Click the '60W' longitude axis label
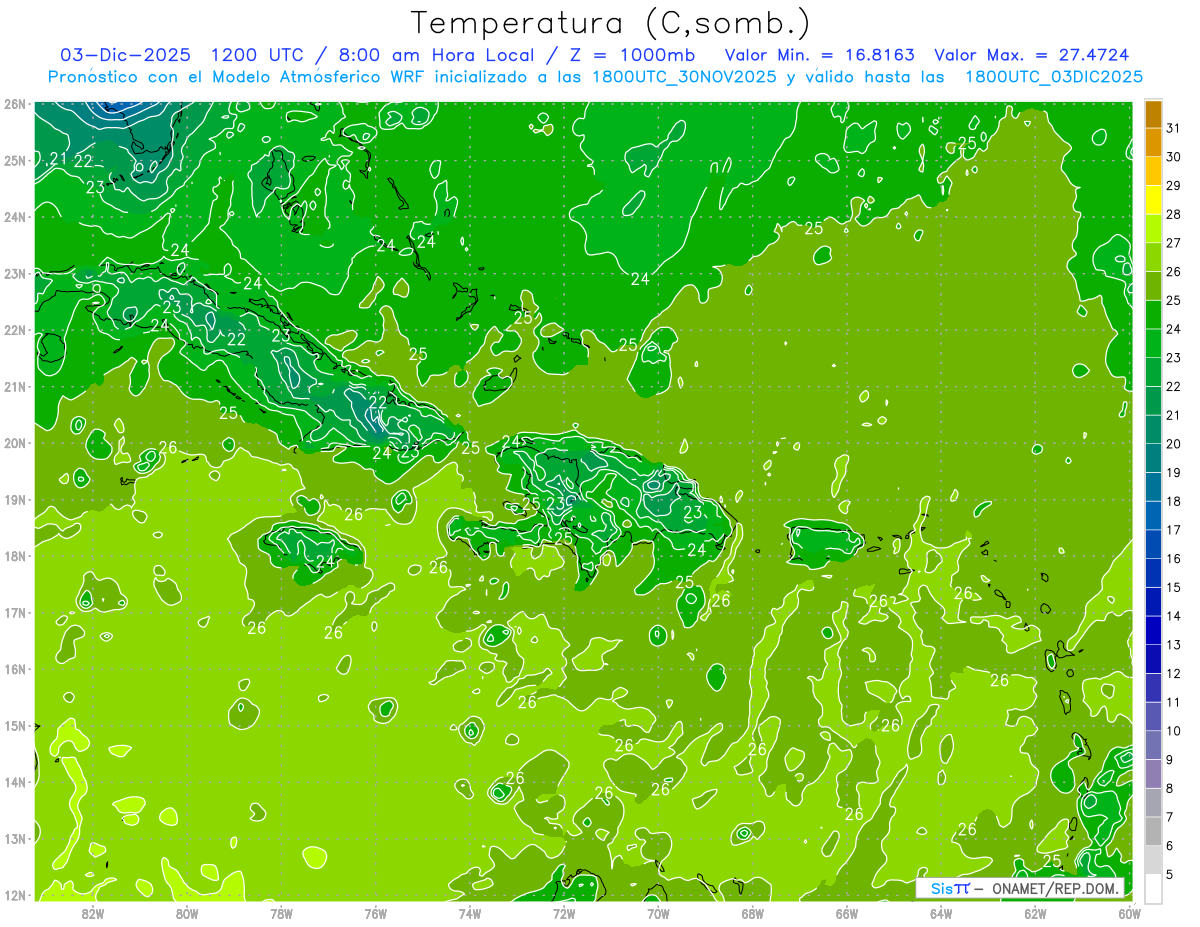Image resolution: width=1200 pixels, height=927 pixels. click(x=1130, y=913)
